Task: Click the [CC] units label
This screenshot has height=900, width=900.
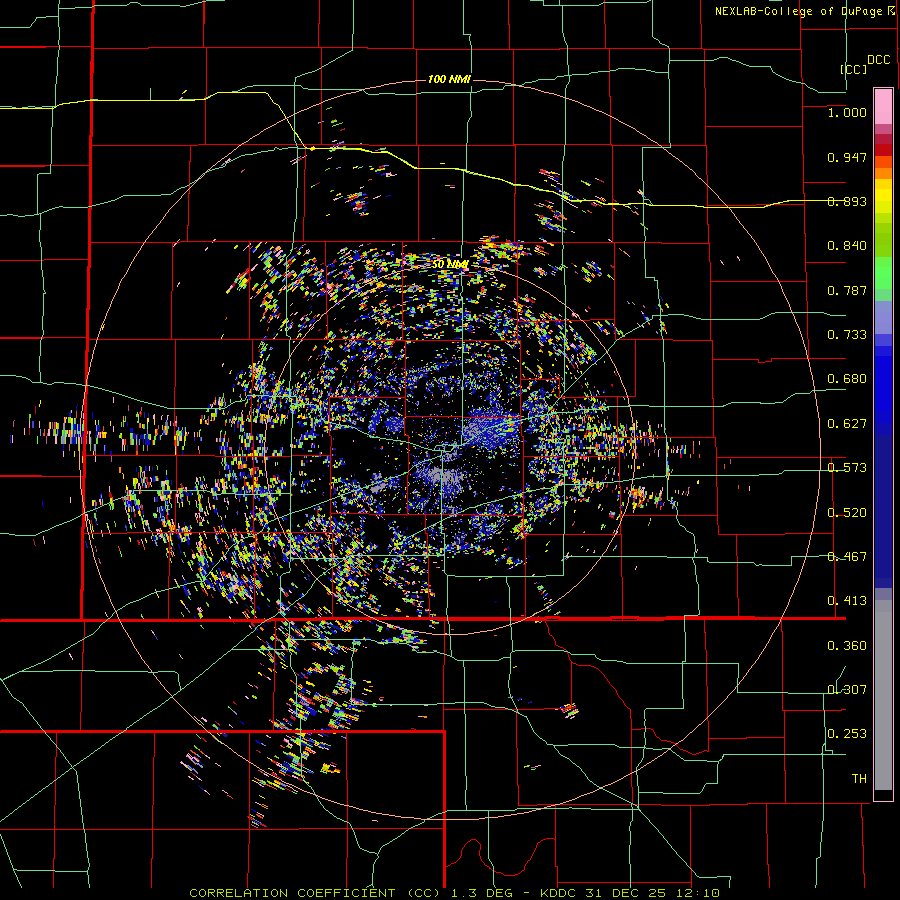Action: coord(854,69)
